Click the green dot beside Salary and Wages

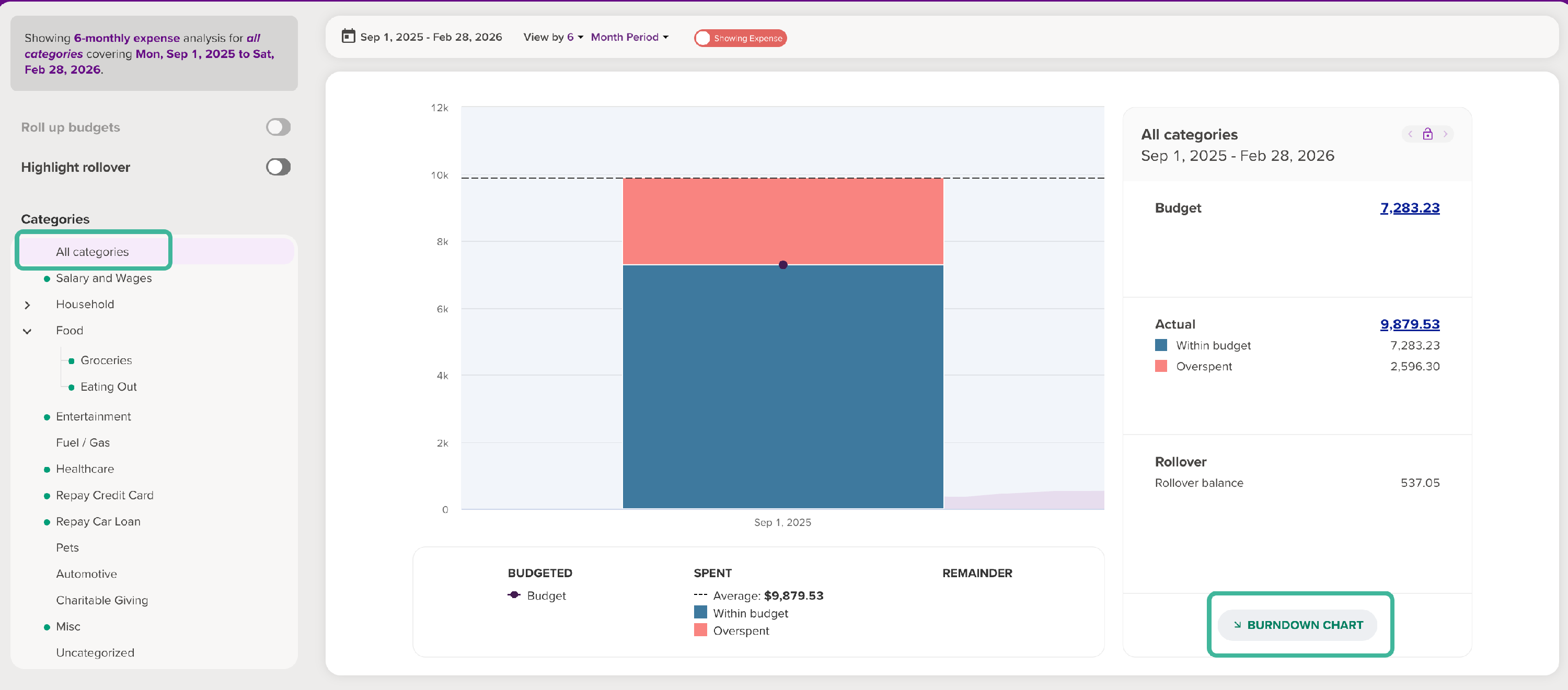coord(47,279)
